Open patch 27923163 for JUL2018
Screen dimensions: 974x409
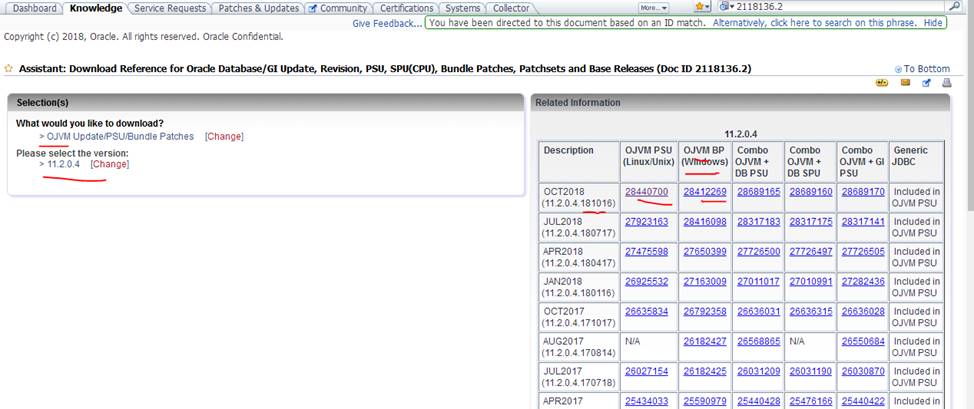pyautogui.click(x=647, y=221)
